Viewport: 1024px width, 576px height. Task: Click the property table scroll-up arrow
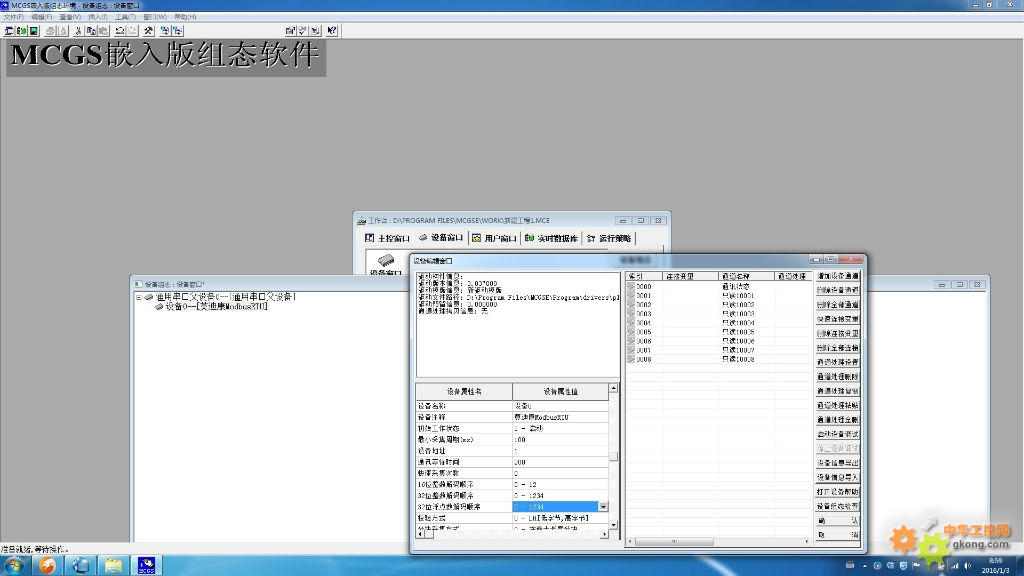(613, 388)
